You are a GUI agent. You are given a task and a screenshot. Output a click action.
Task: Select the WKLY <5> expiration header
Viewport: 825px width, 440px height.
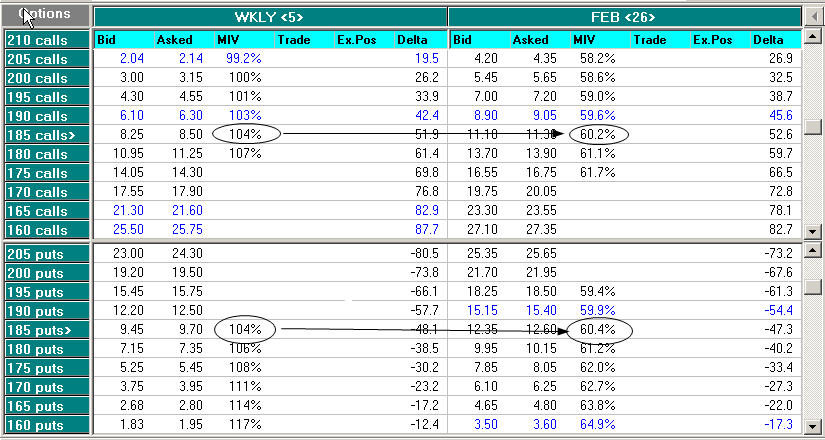(x=270, y=17)
